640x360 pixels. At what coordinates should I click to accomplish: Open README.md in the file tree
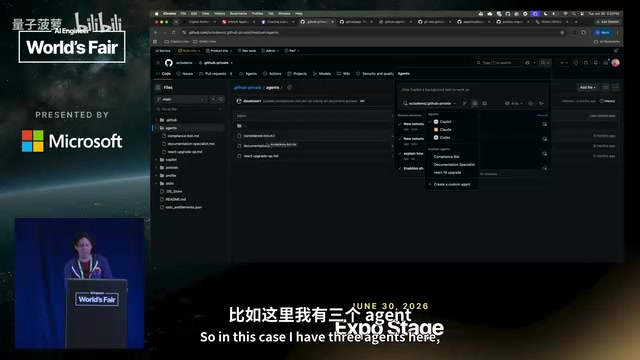click(176, 199)
